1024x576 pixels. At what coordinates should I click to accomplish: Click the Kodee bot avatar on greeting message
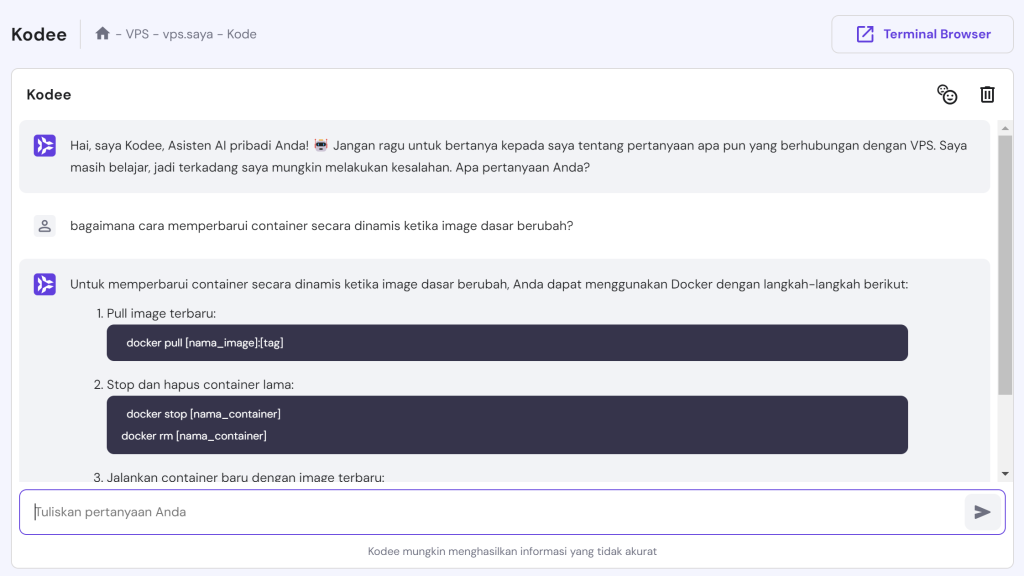coord(44,145)
